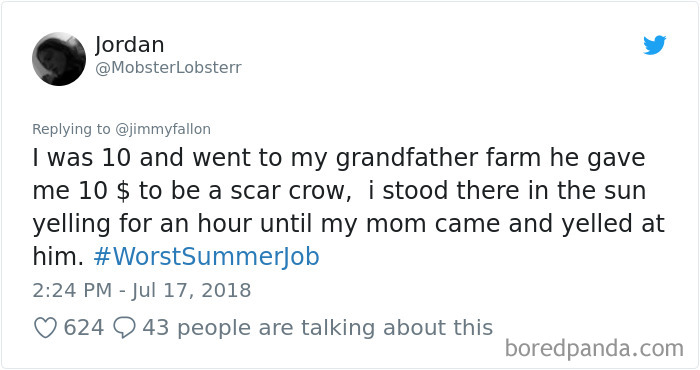Open "43 people are talking about this"
The height and width of the screenshot is (370, 700).
pos(317,328)
